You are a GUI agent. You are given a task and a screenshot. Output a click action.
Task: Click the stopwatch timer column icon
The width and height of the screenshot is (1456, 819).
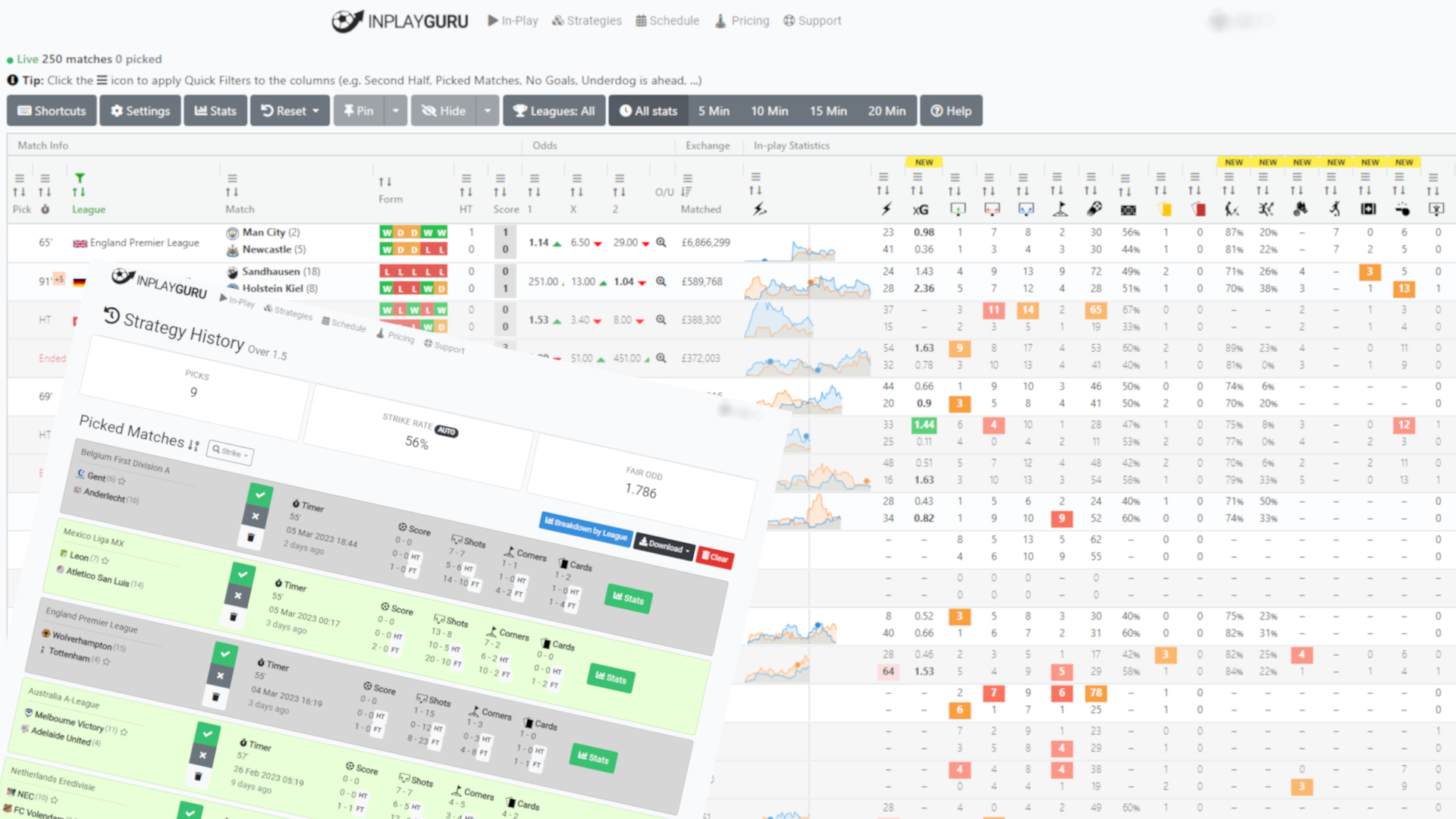(45, 209)
